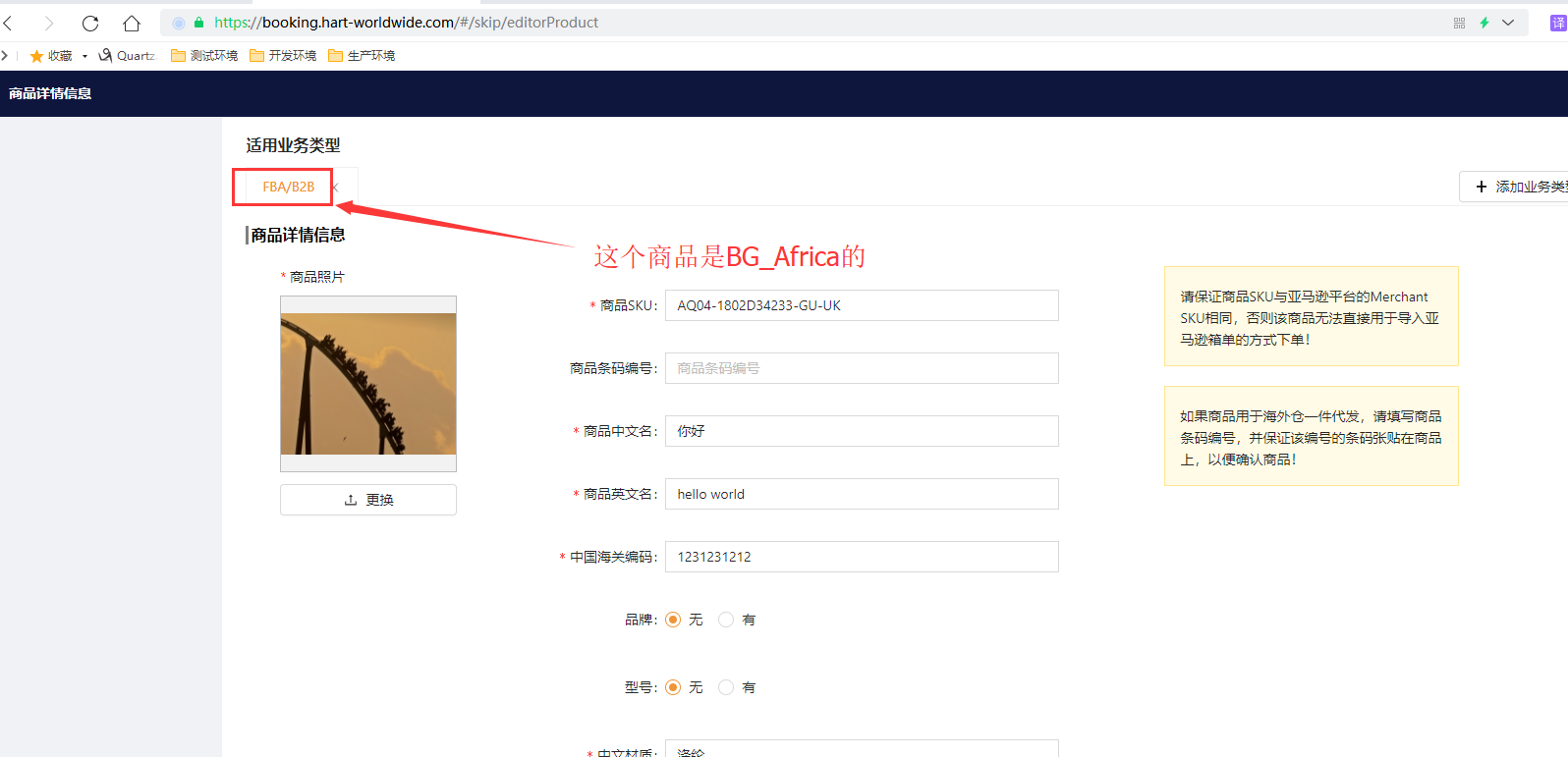Open the 收藏 favorites dropdown arrow
1568x757 pixels.
(85, 56)
